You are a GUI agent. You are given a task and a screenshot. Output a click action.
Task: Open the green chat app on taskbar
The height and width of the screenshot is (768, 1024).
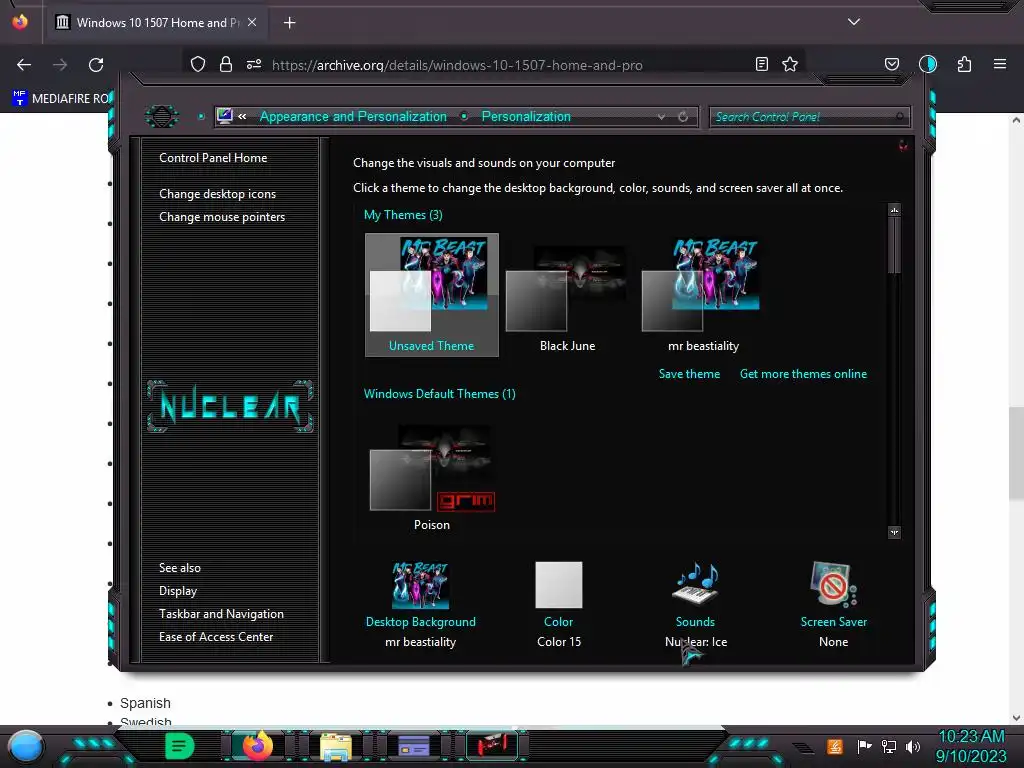(180, 746)
